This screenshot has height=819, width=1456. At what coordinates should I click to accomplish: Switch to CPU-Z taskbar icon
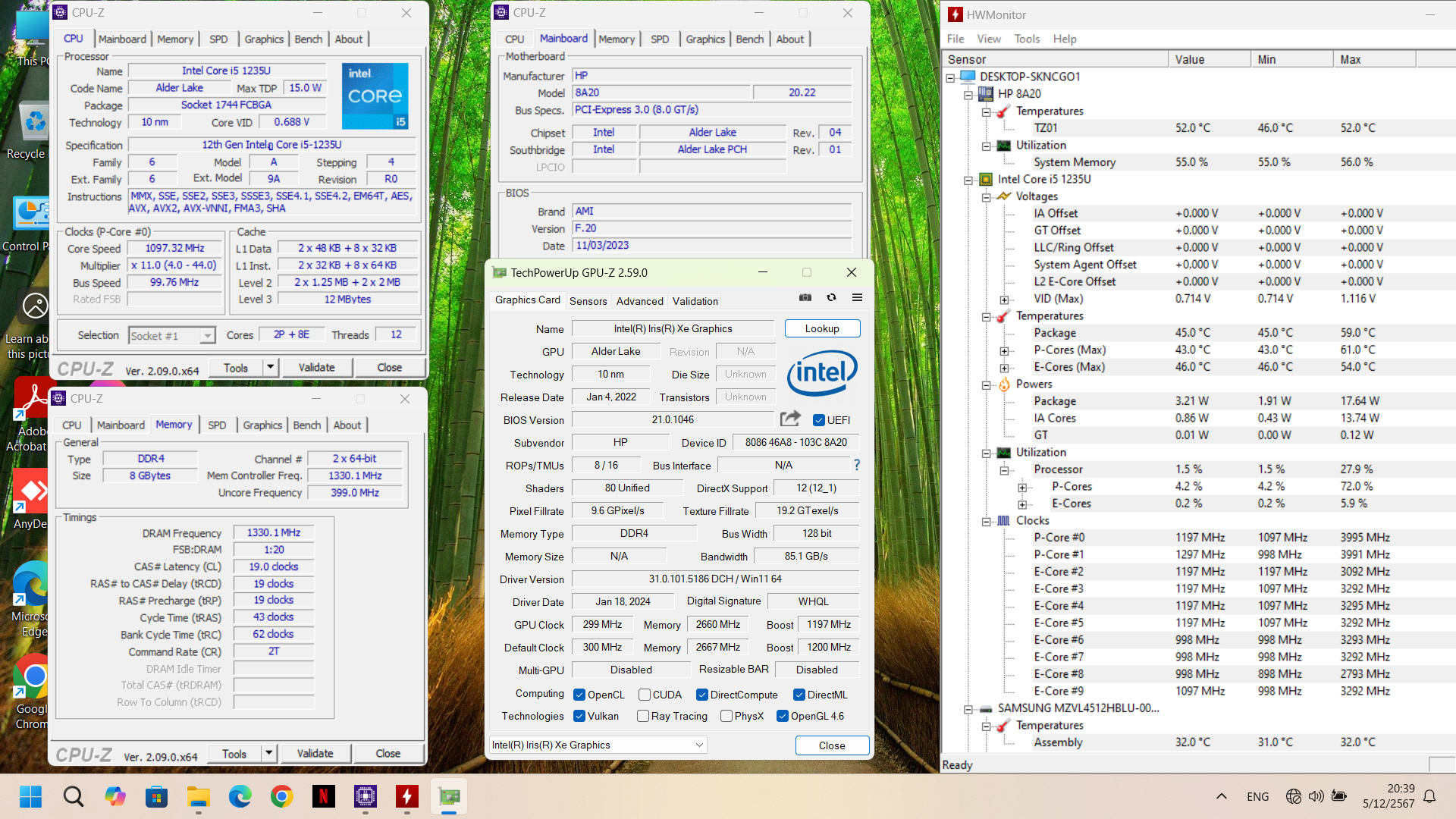tap(366, 796)
